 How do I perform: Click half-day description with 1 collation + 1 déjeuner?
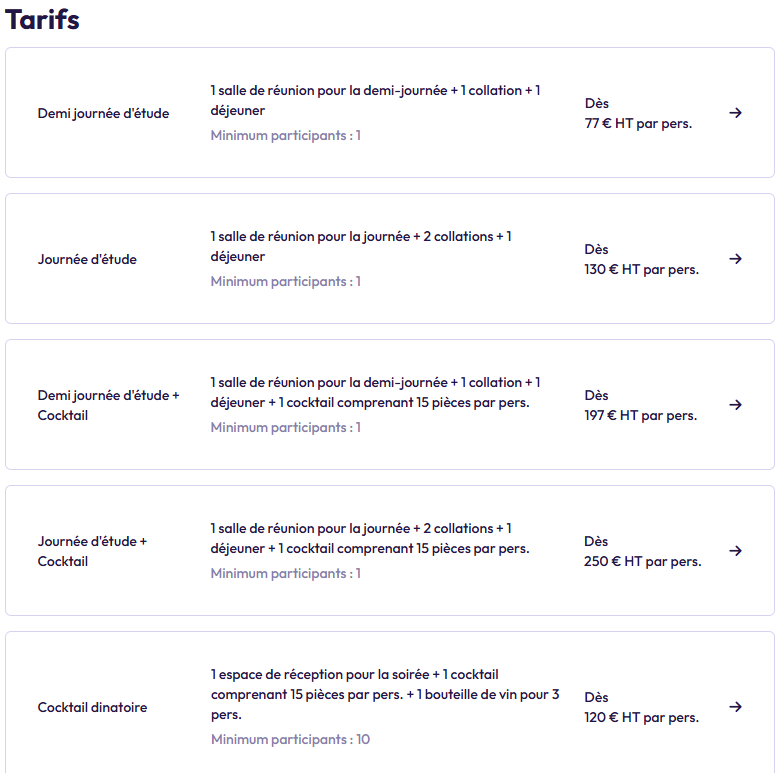click(375, 100)
